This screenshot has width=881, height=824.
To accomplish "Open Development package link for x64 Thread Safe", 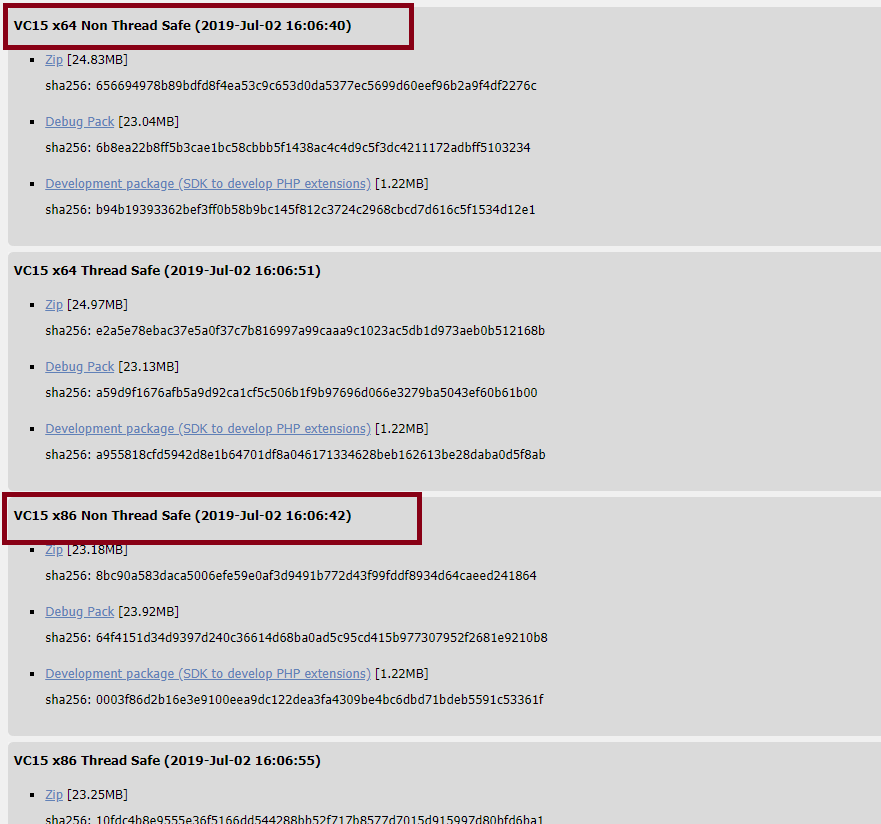I will (x=208, y=429).
